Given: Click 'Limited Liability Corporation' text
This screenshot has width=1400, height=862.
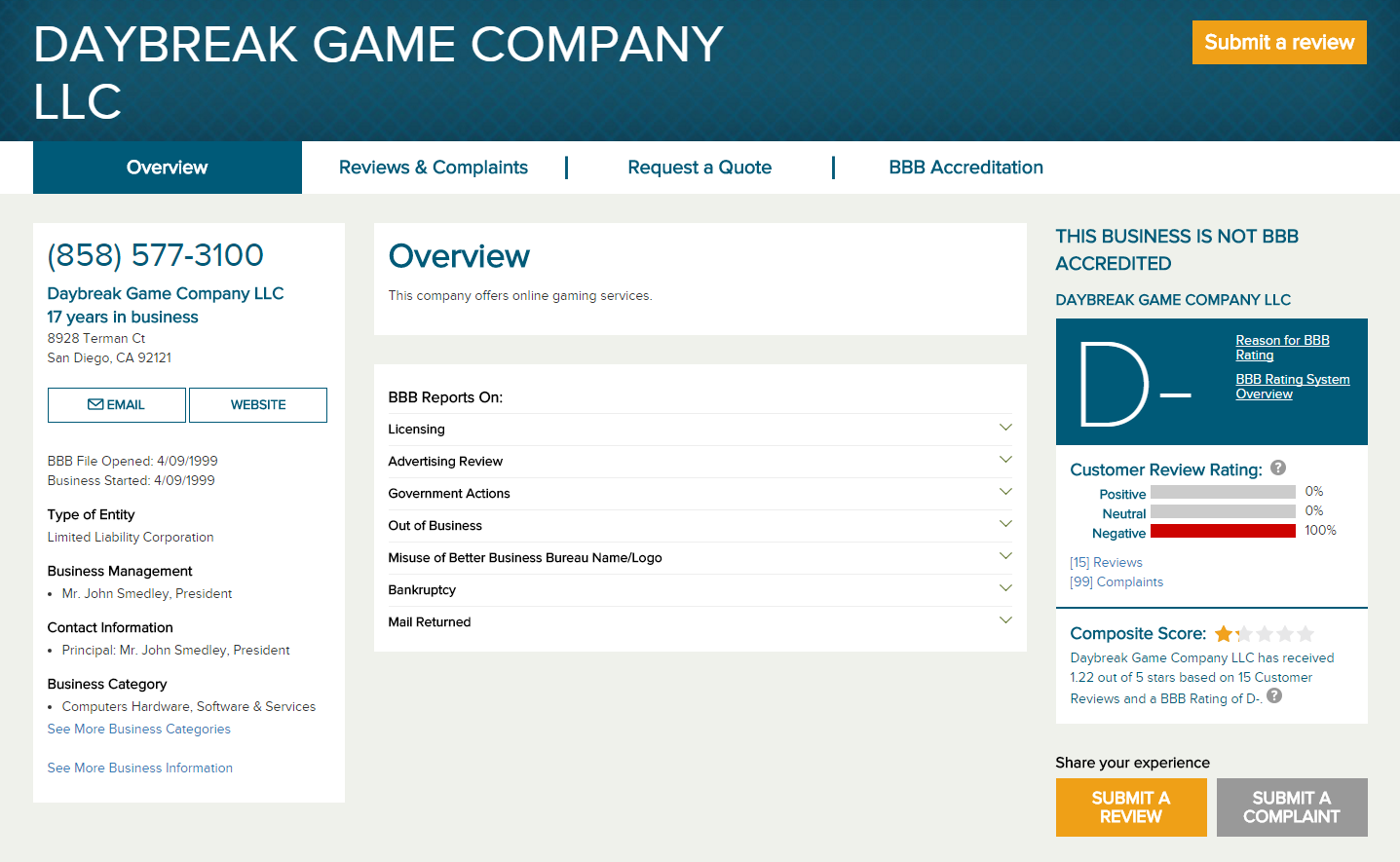Looking at the screenshot, I should point(131,538).
